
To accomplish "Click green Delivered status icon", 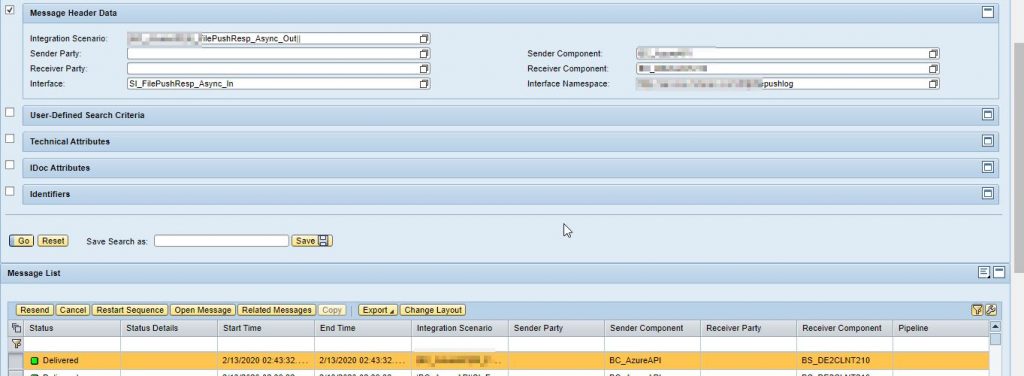I will [x=35, y=360].
